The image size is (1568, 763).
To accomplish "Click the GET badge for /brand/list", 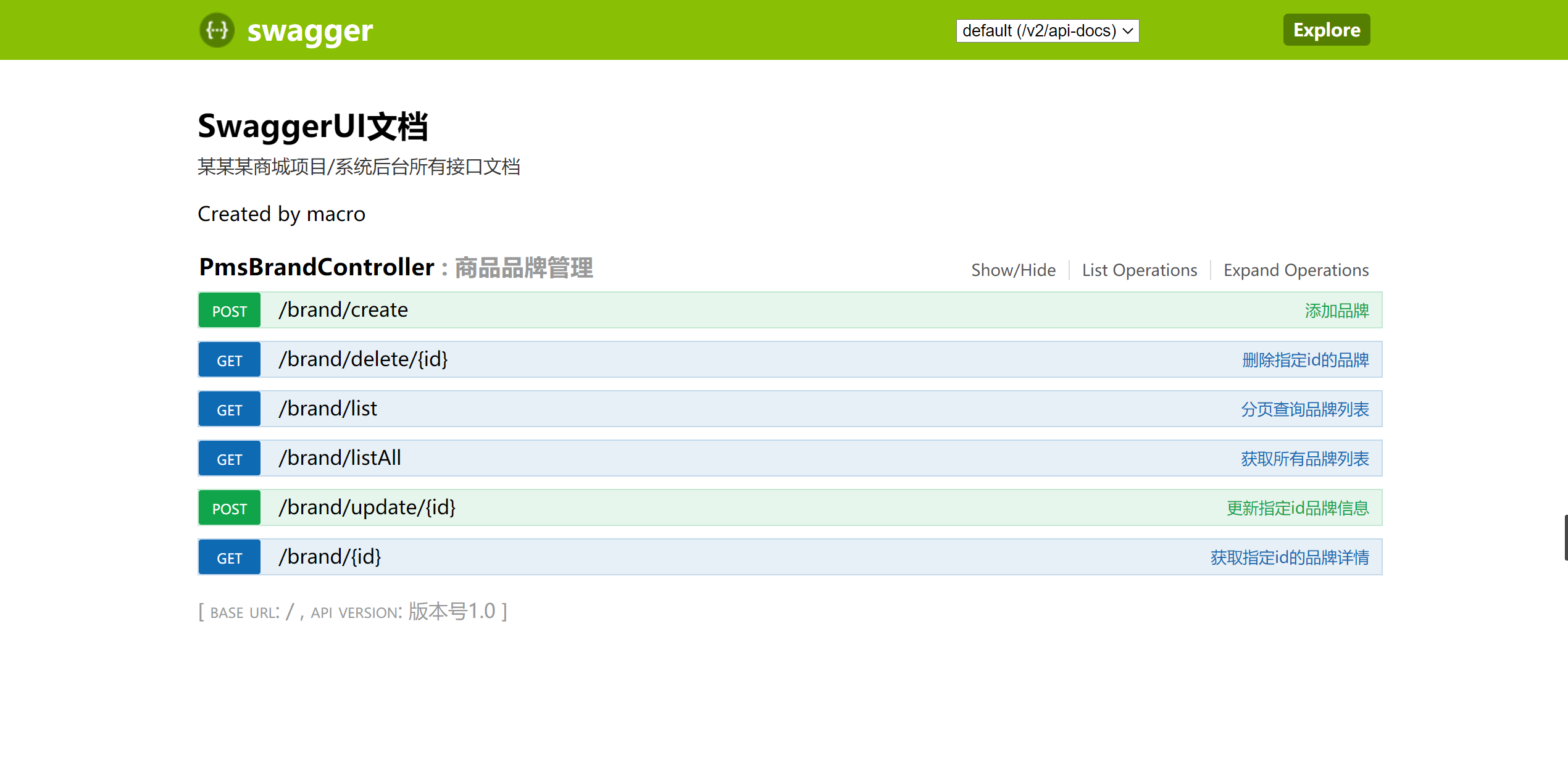I will point(229,409).
